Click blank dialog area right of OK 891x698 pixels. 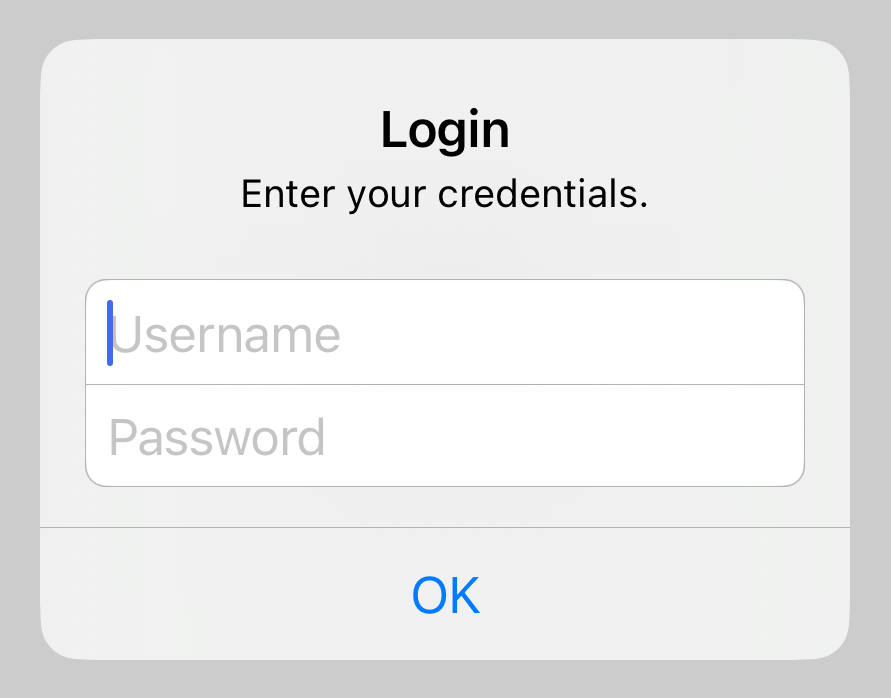(x=690, y=595)
